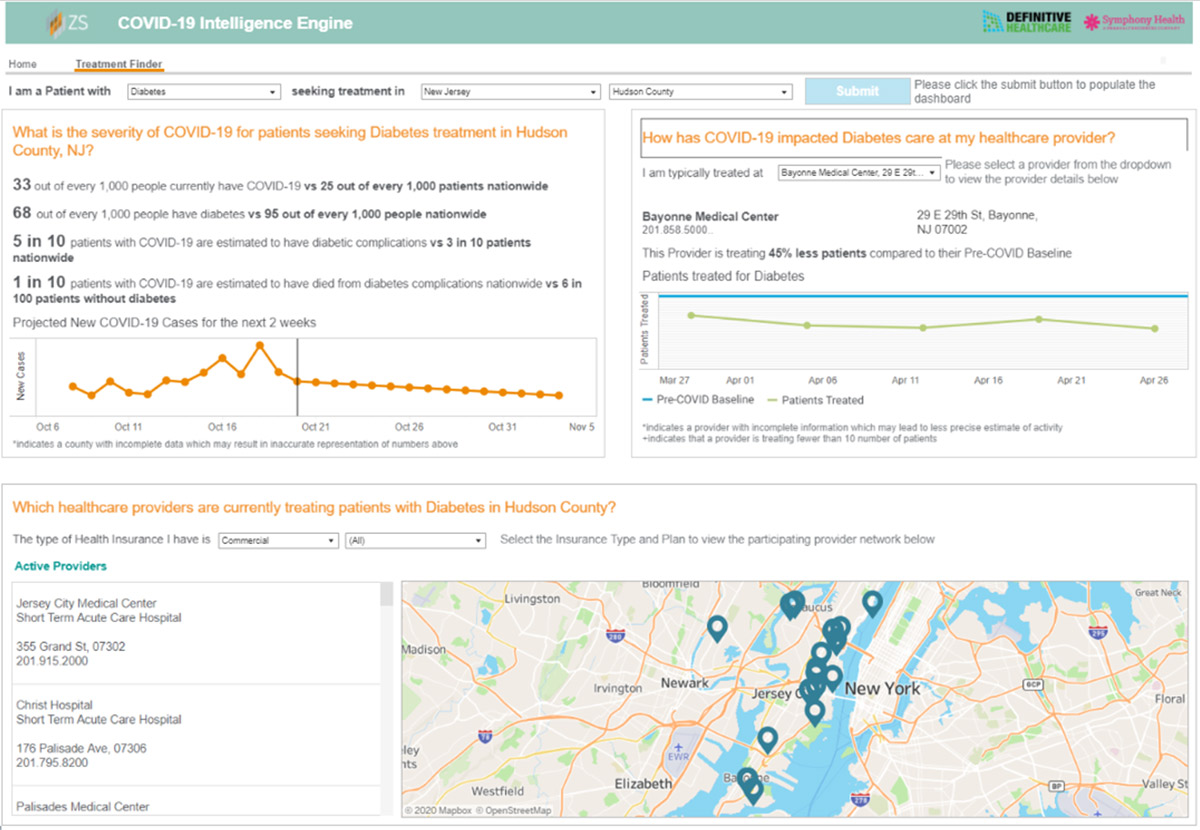Click the Bayonne phone number 201.858.5000

point(677,231)
